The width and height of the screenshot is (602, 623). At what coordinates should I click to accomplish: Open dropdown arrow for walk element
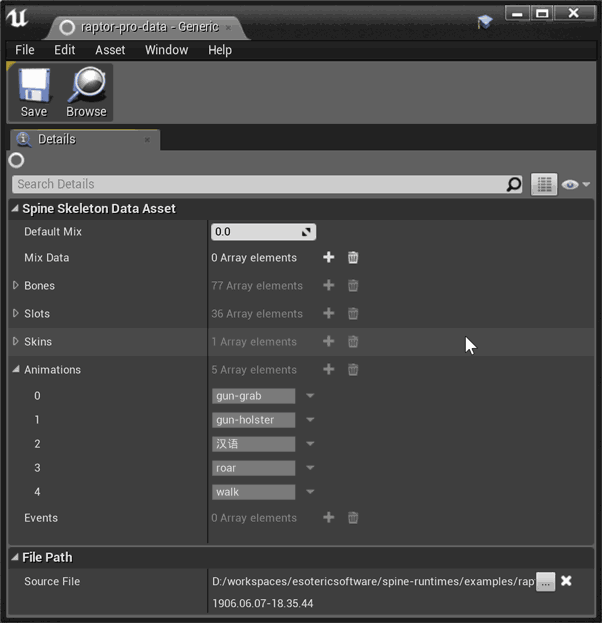click(x=310, y=492)
